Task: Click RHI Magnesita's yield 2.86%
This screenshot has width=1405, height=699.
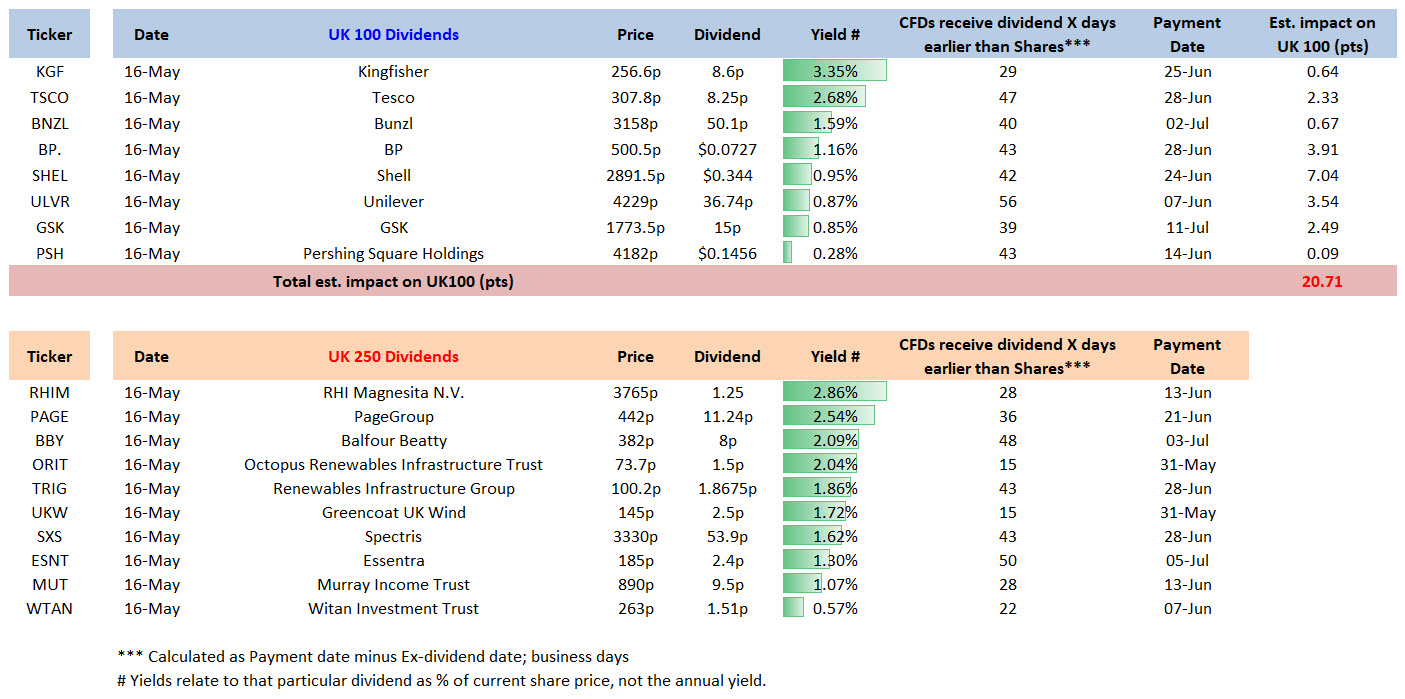Action: 835,393
